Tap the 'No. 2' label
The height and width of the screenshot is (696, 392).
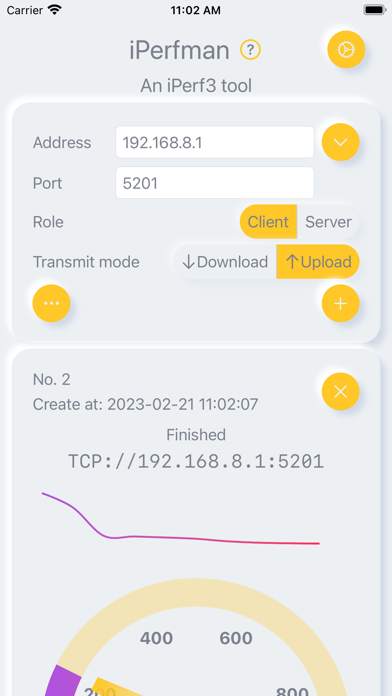(x=51, y=380)
